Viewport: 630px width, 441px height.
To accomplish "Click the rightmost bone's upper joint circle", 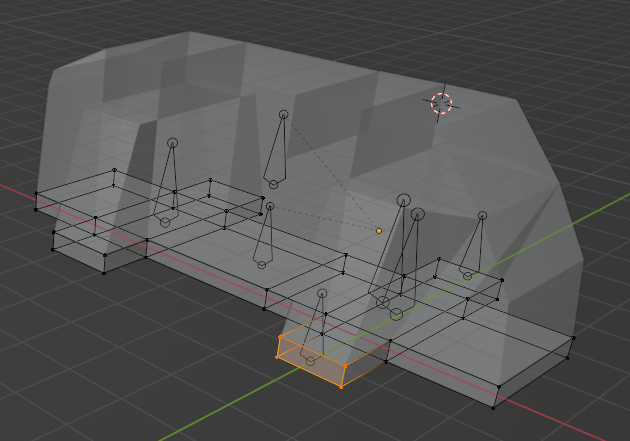I will (x=483, y=216).
